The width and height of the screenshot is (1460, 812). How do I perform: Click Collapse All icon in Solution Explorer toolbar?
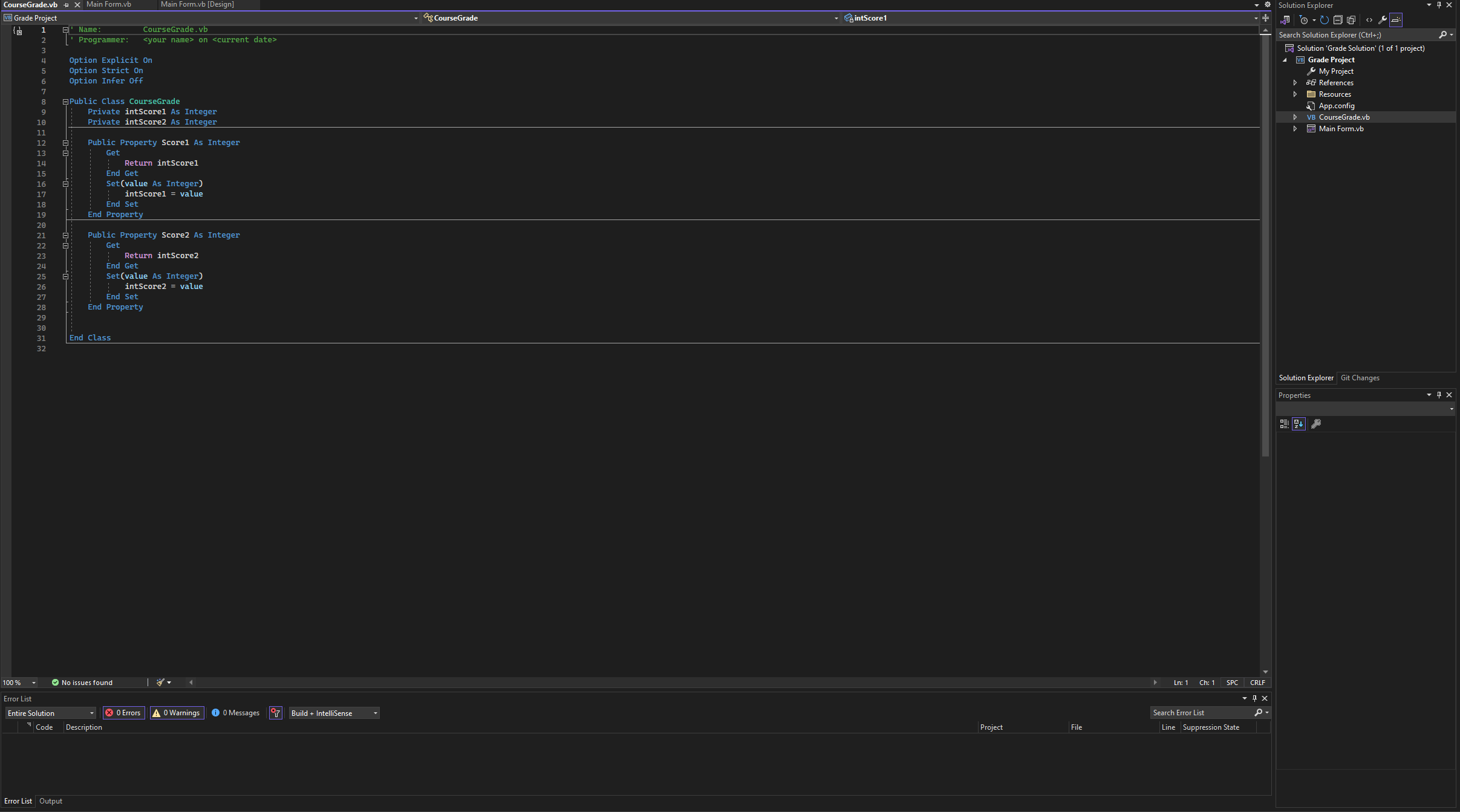1338,20
